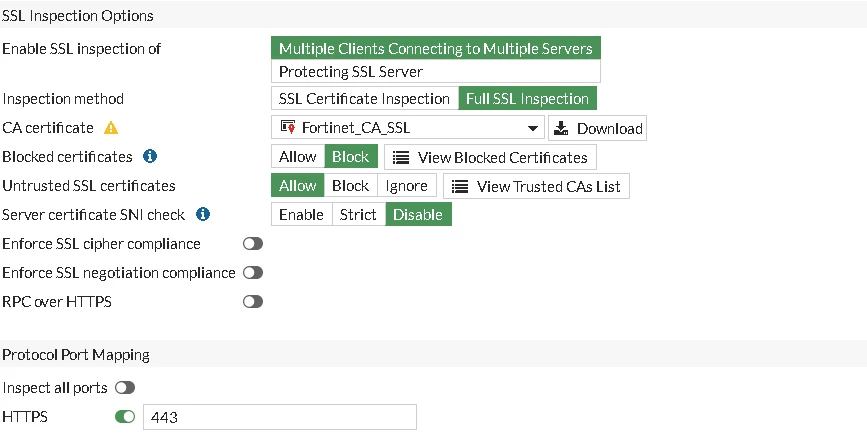867x433 pixels.
Task: Click the Fortinet_CA_SSL certificate icon
Action: pyautogui.click(x=288, y=128)
